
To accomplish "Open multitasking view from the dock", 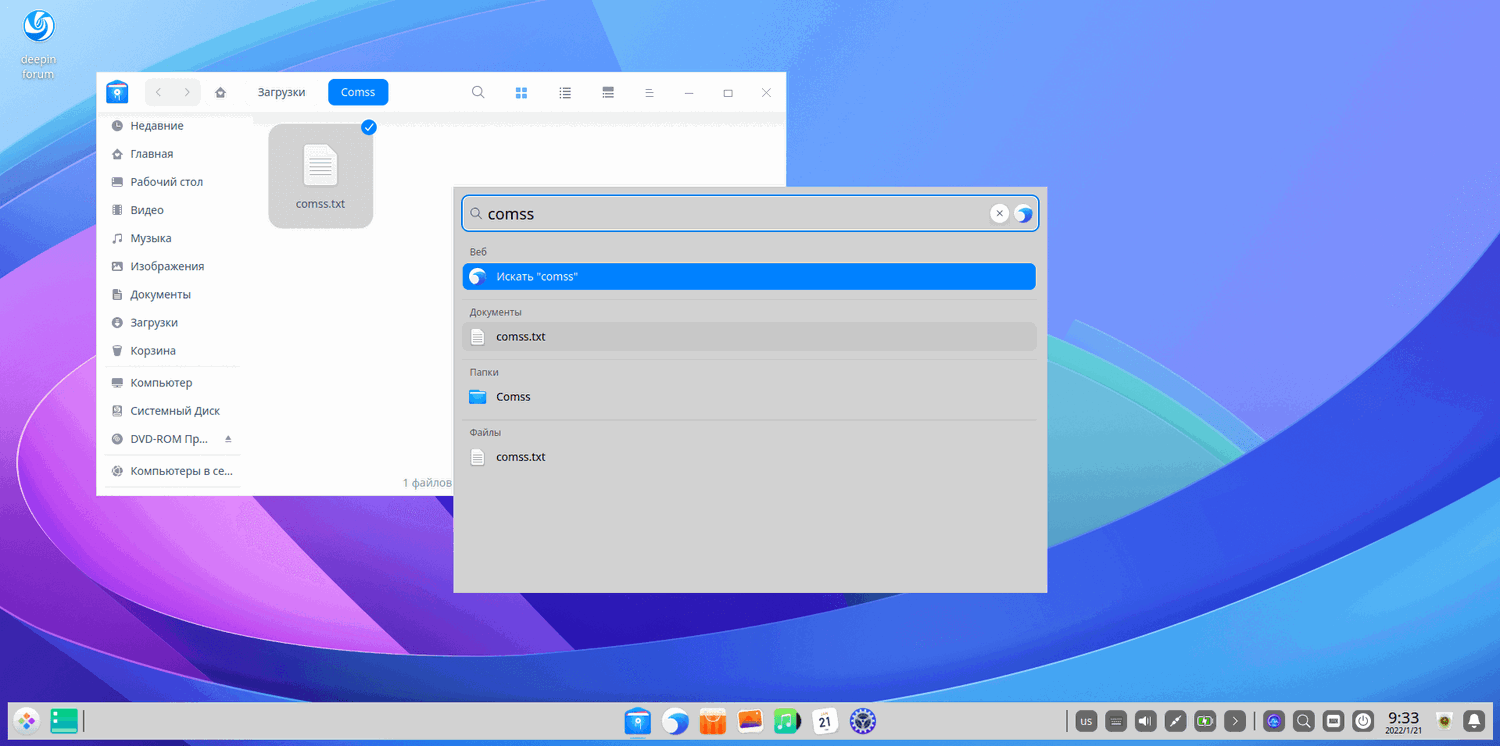I will point(64,720).
